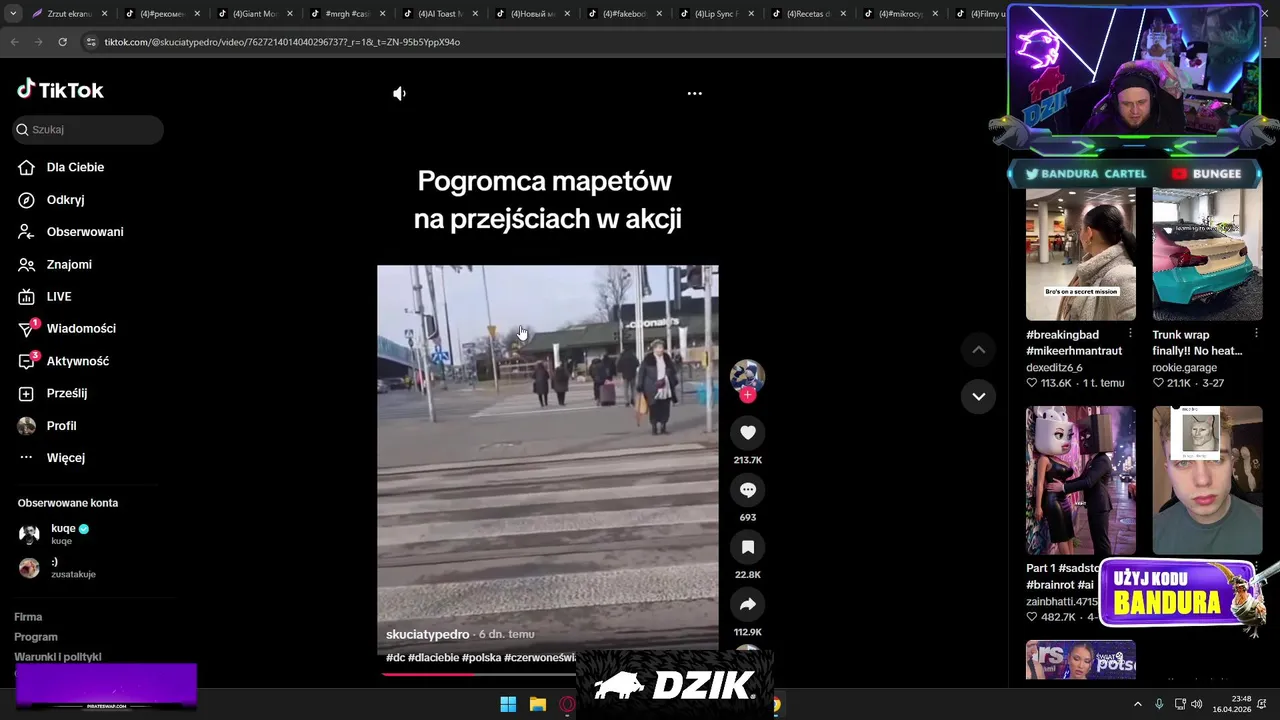
Task: Show hidden system tray icons
Action: [1137, 704]
